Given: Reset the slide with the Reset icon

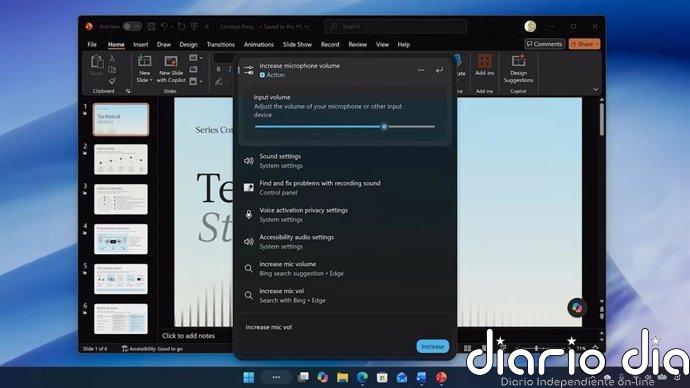Looking at the screenshot, I should 193,70.
